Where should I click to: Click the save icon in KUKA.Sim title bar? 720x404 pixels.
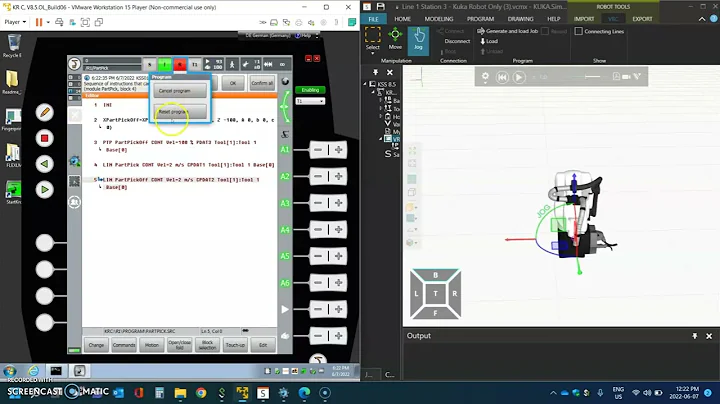(381, 6)
